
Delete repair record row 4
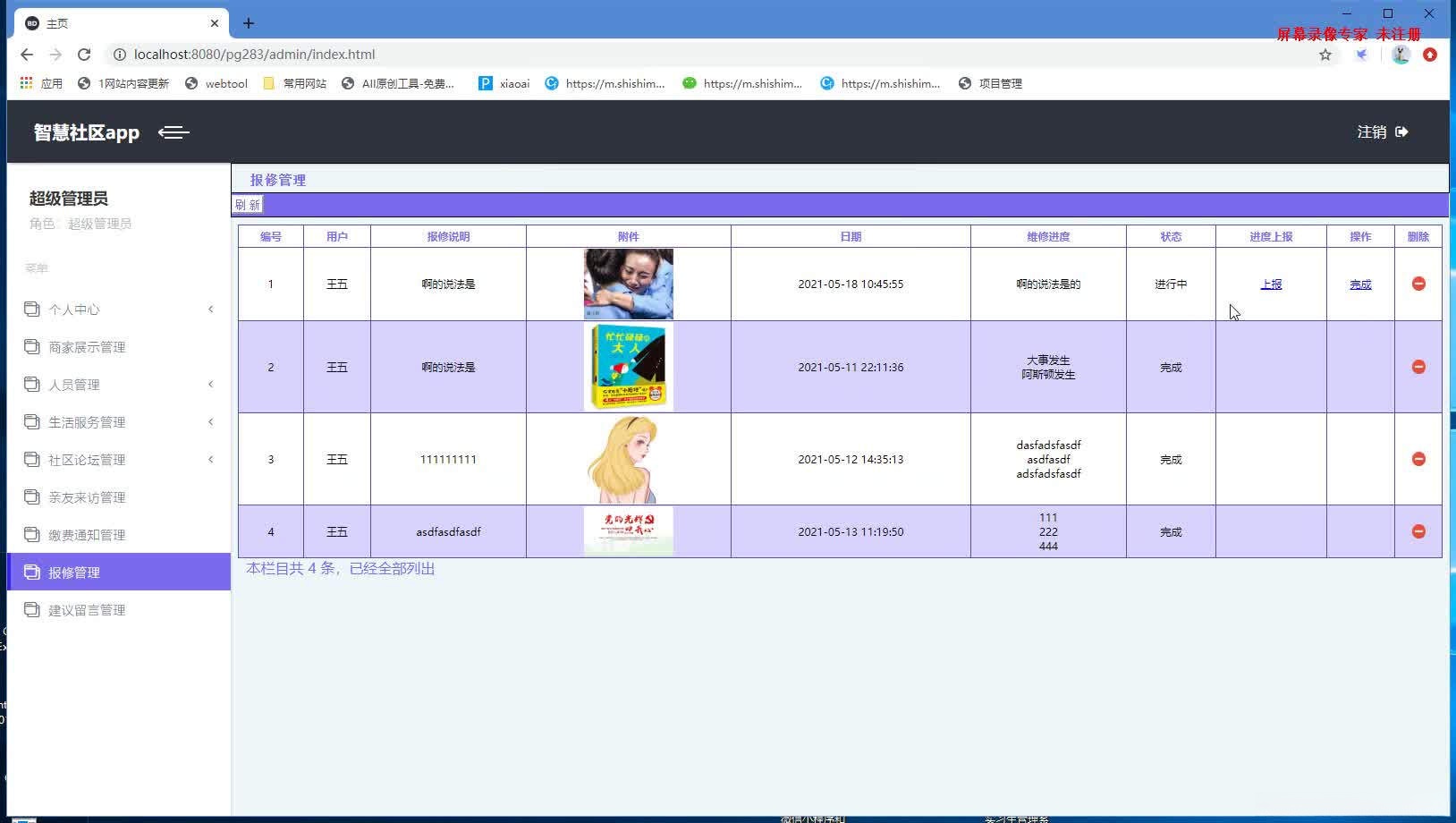(1418, 531)
